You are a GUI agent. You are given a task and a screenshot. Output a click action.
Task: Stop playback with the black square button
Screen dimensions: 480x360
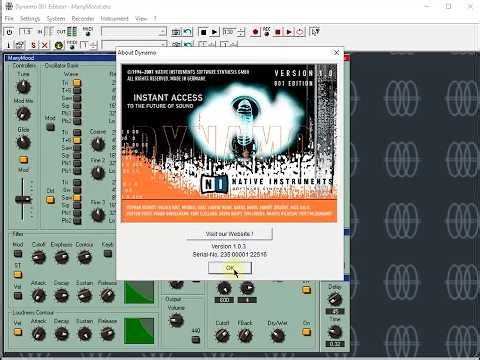(203, 32)
